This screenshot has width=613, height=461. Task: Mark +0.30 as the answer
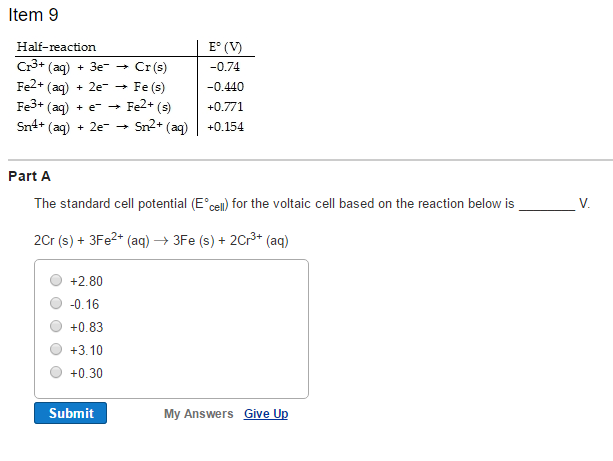56,373
